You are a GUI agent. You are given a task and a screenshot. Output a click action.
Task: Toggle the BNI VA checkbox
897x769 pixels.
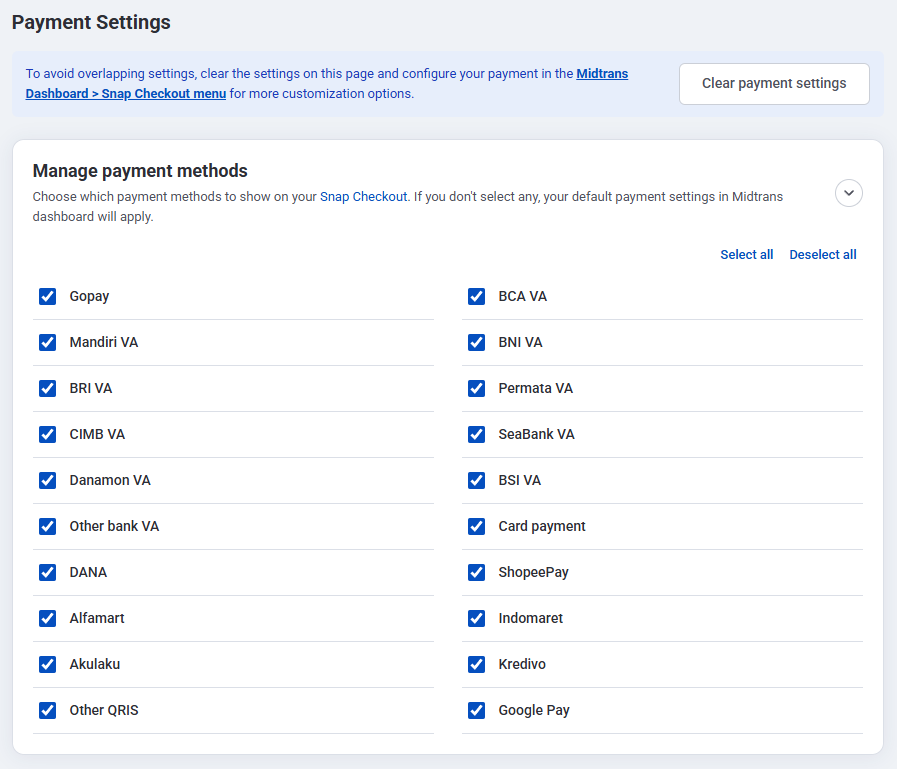tap(477, 342)
